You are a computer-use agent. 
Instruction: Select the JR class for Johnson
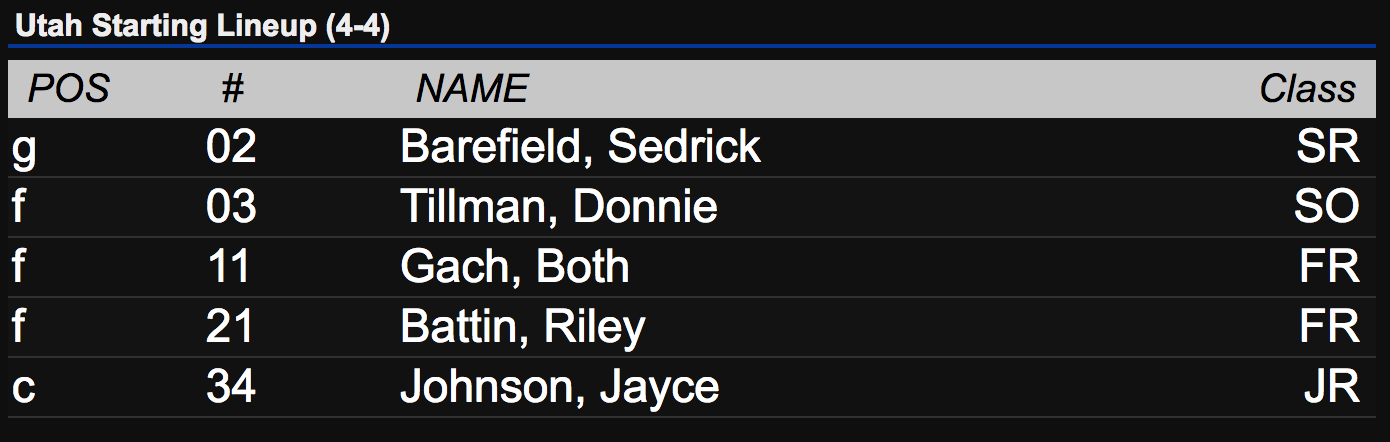pos(1332,387)
